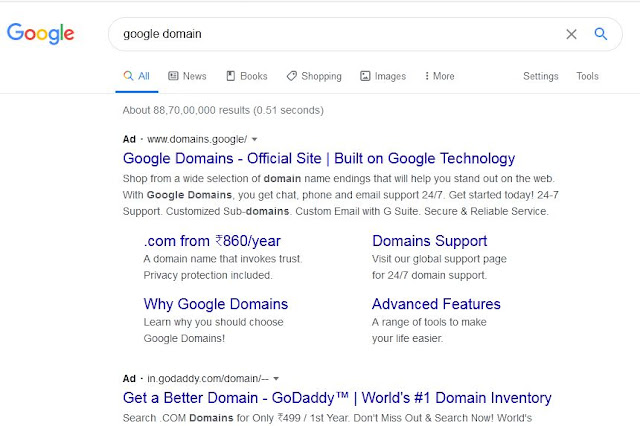Open the .com from ₹860/year link
640x426 pixels.
point(212,241)
